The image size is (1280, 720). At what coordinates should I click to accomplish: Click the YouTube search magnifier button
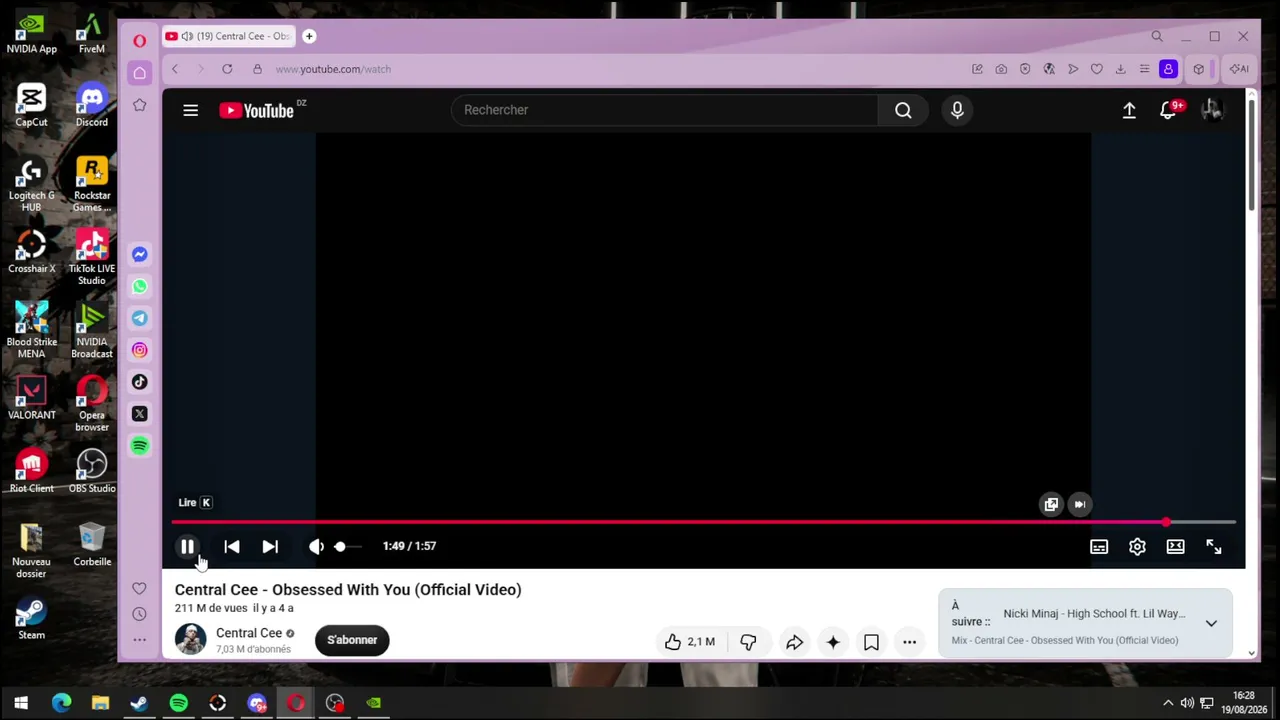click(903, 110)
